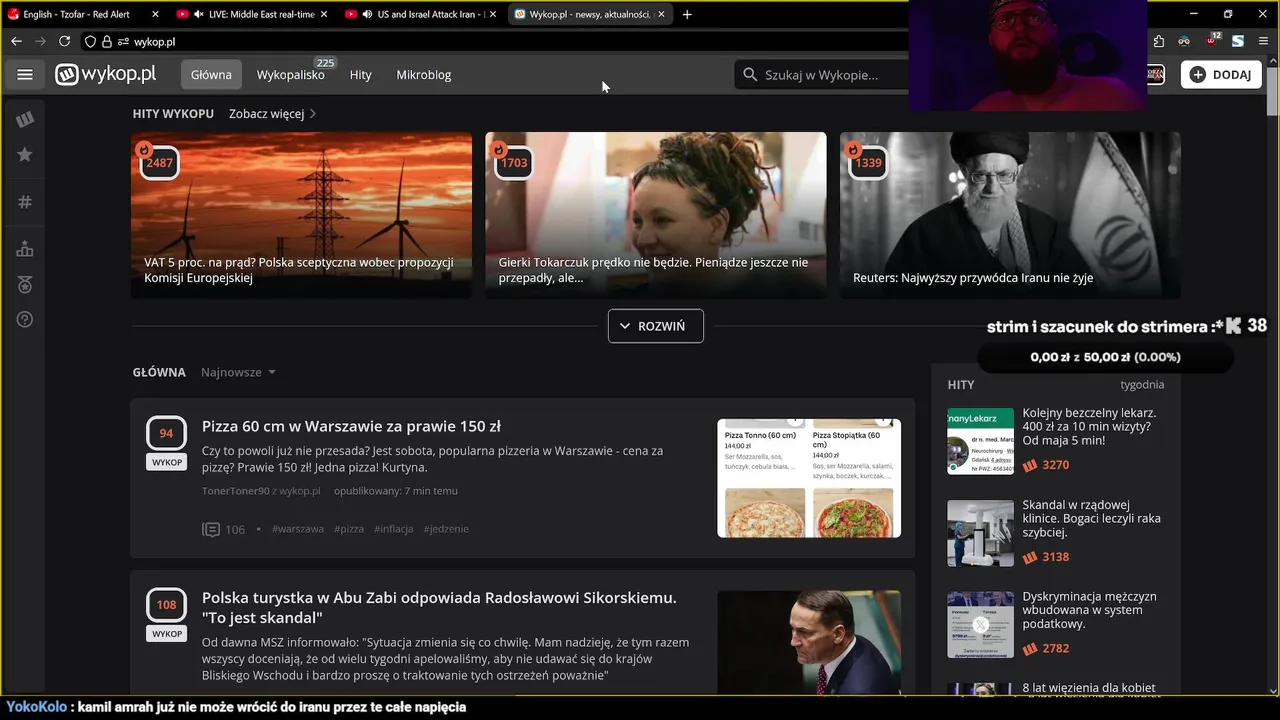The height and width of the screenshot is (720, 1280).
Task: Open VAT 5 proc. na prąd hit card
Action: pos(301,215)
